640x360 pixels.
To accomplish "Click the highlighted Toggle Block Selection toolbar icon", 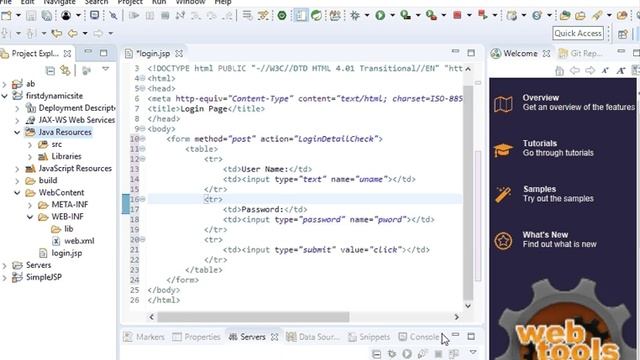I will coord(300,16).
